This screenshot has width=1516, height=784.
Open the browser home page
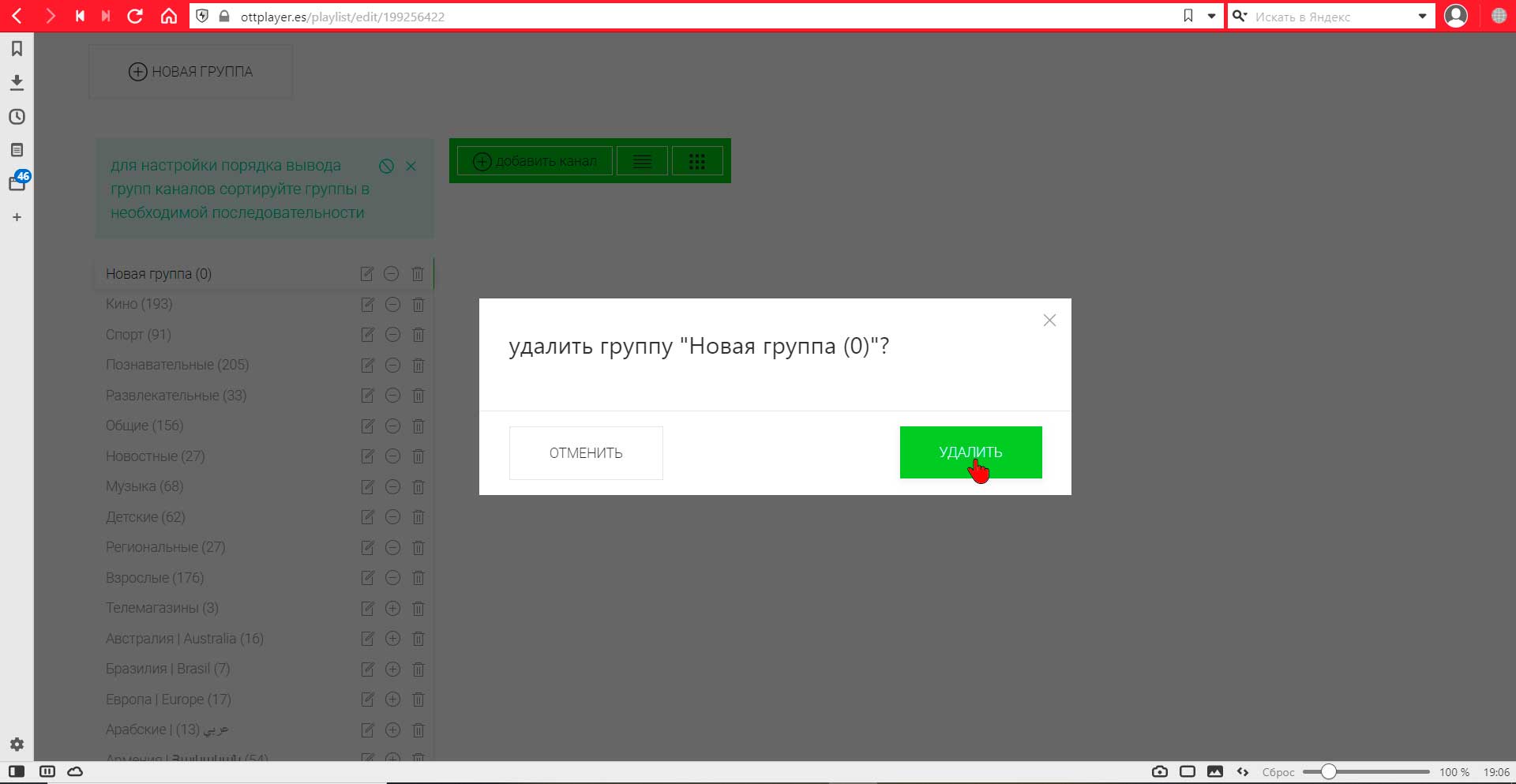pyautogui.click(x=168, y=16)
